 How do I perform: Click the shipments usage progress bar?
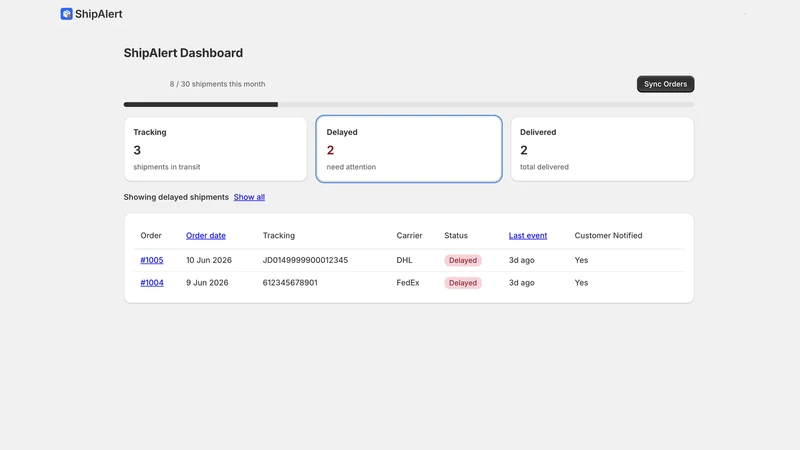coord(409,105)
